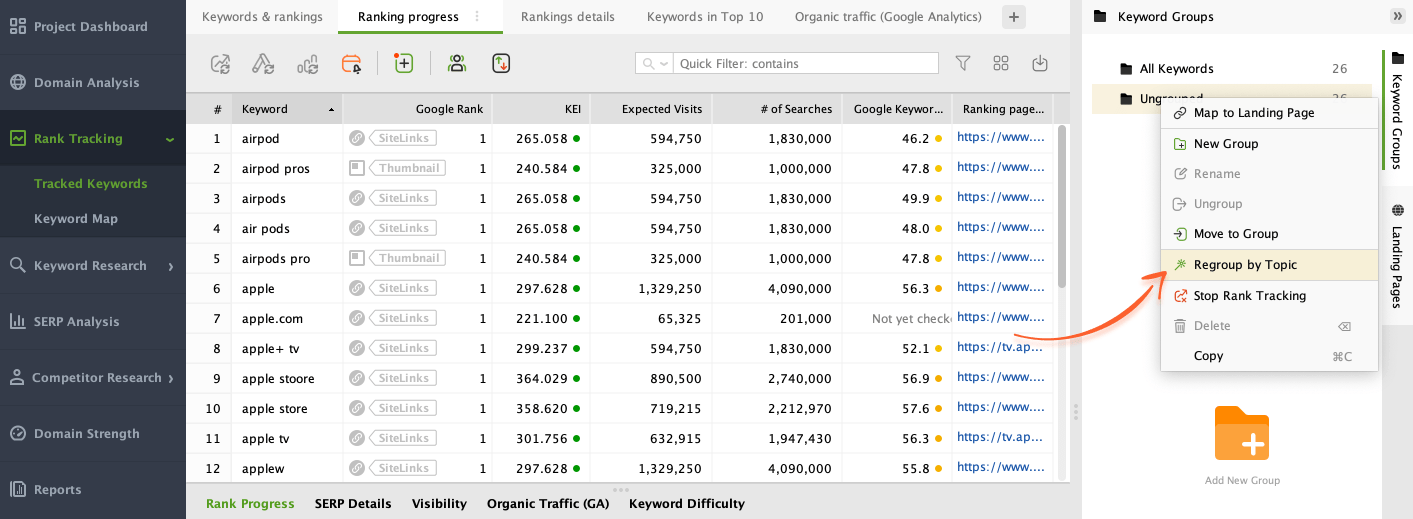Collapse the Rank Tracking sidebar section
The width and height of the screenshot is (1413, 519).
170,139
